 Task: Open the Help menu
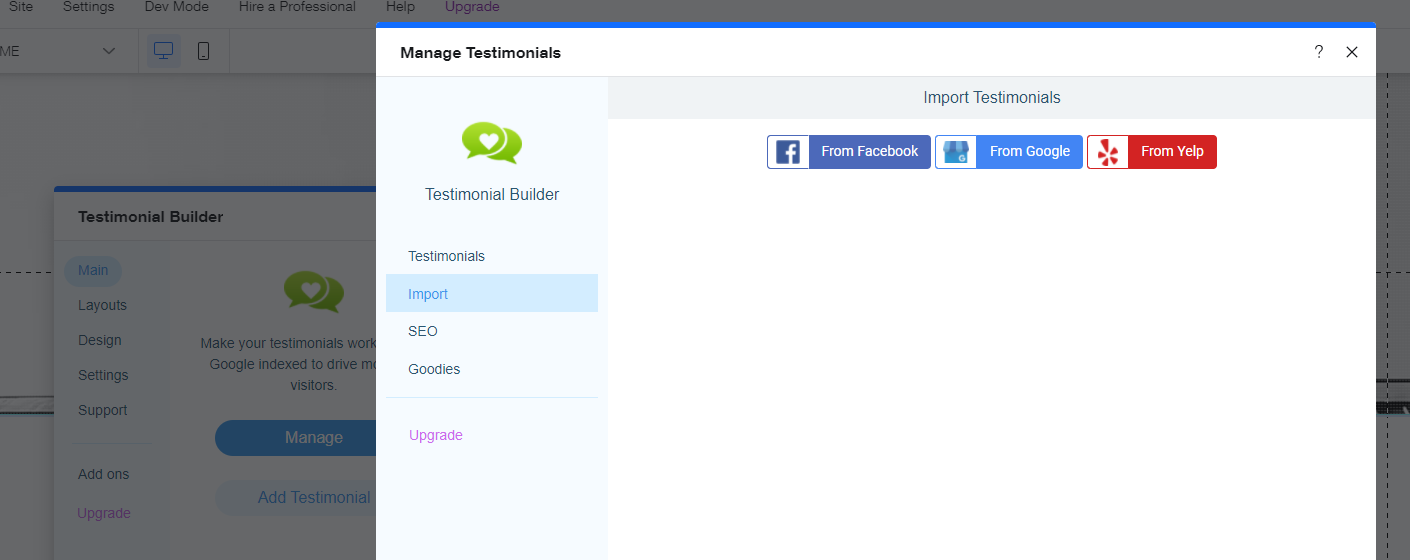(x=400, y=7)
